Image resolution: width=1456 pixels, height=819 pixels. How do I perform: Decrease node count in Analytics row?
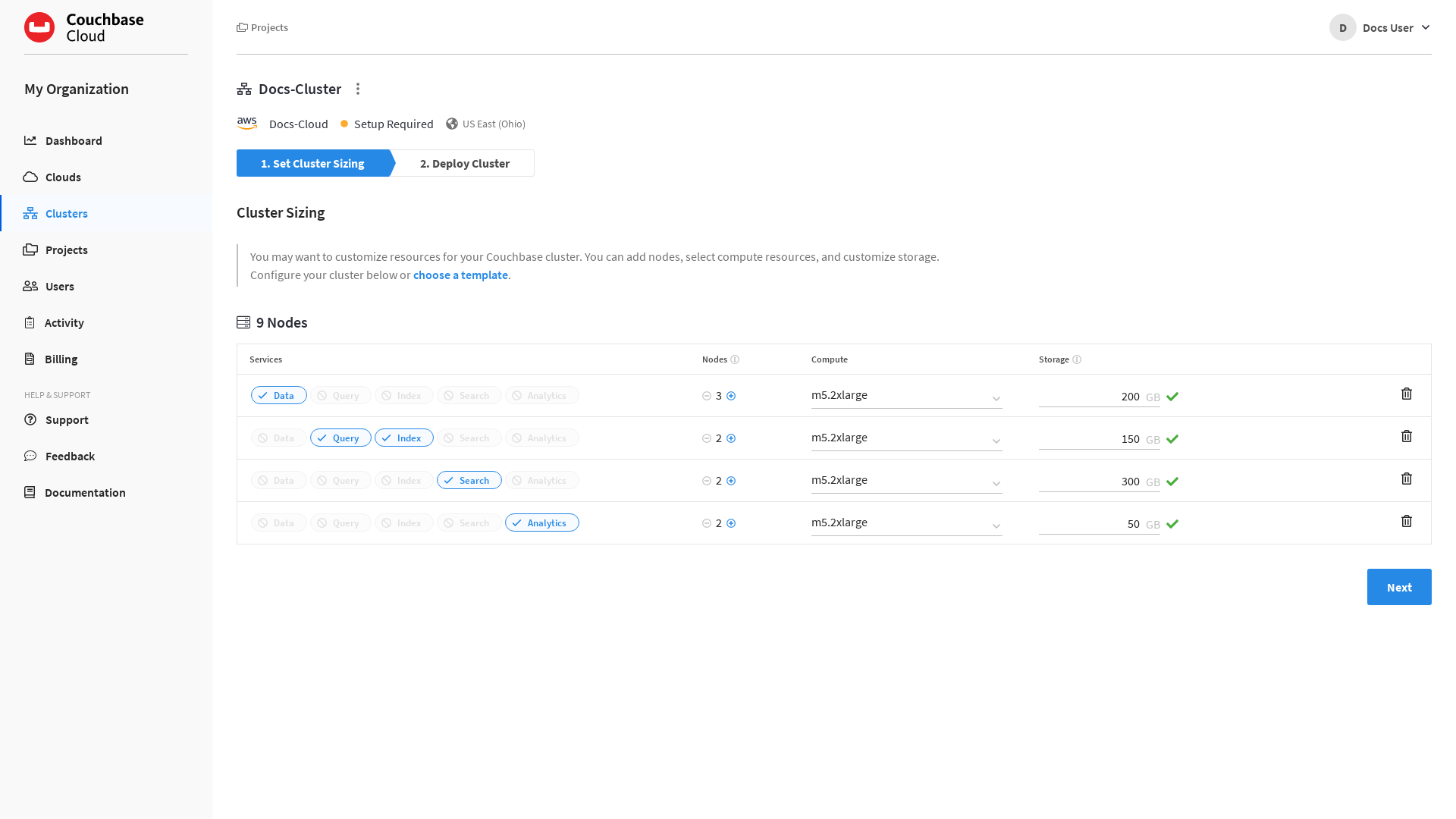[707, 523]
